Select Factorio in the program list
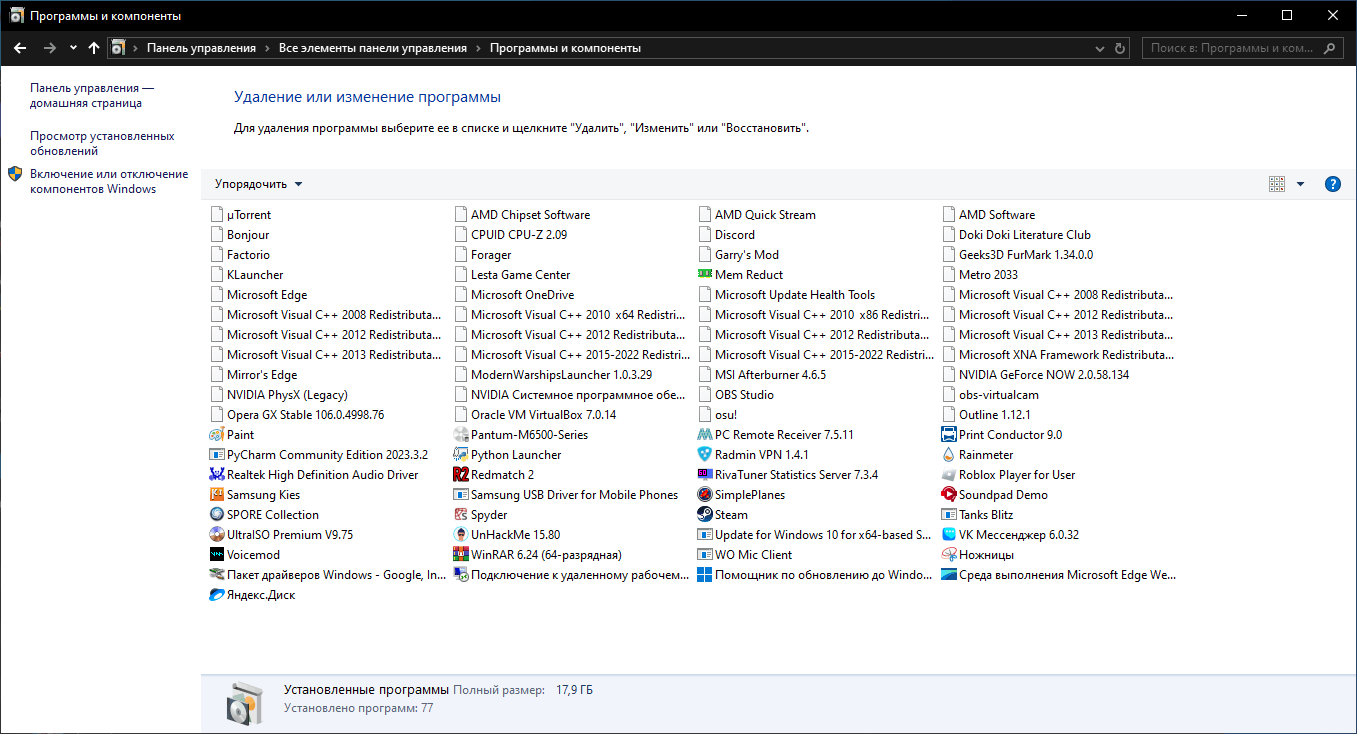 [x=241, y=255]
